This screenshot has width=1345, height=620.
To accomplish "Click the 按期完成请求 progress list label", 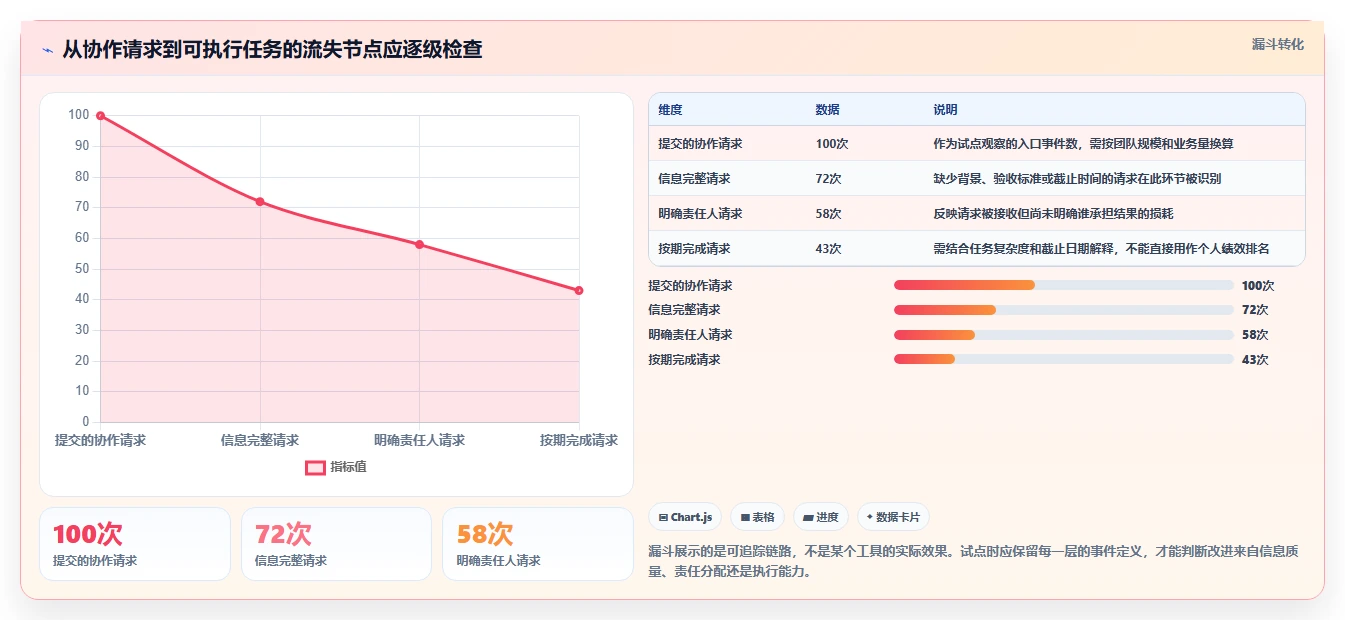I will tap(684, 360).
